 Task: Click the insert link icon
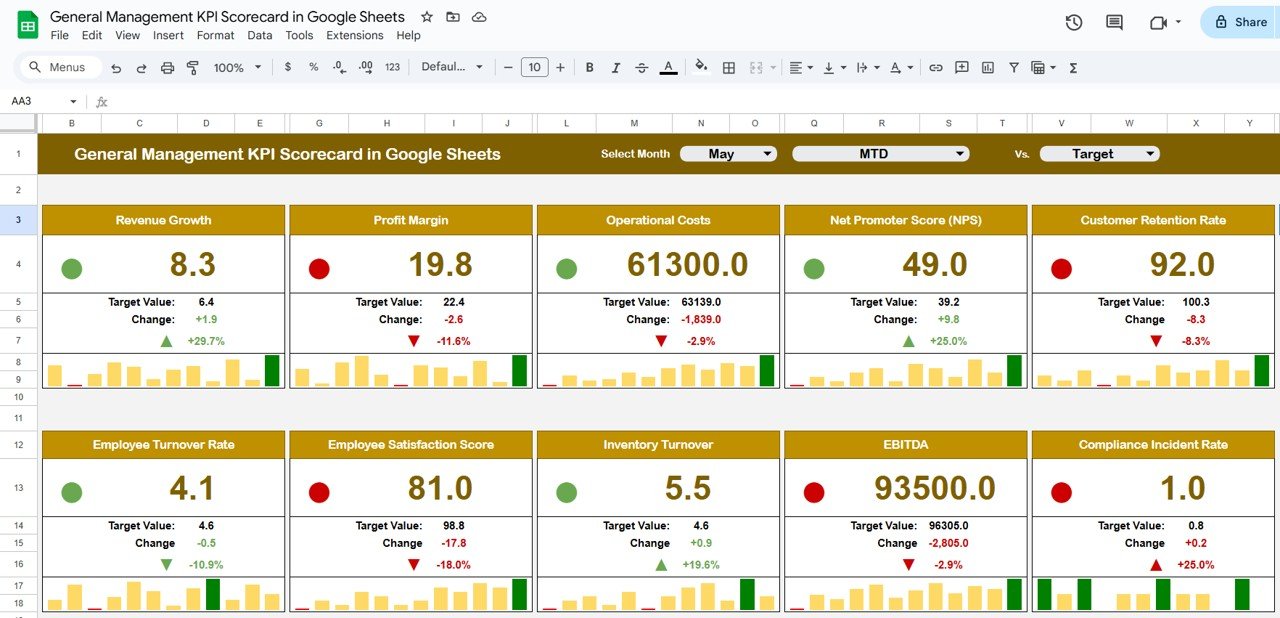(x=936, y=68)
